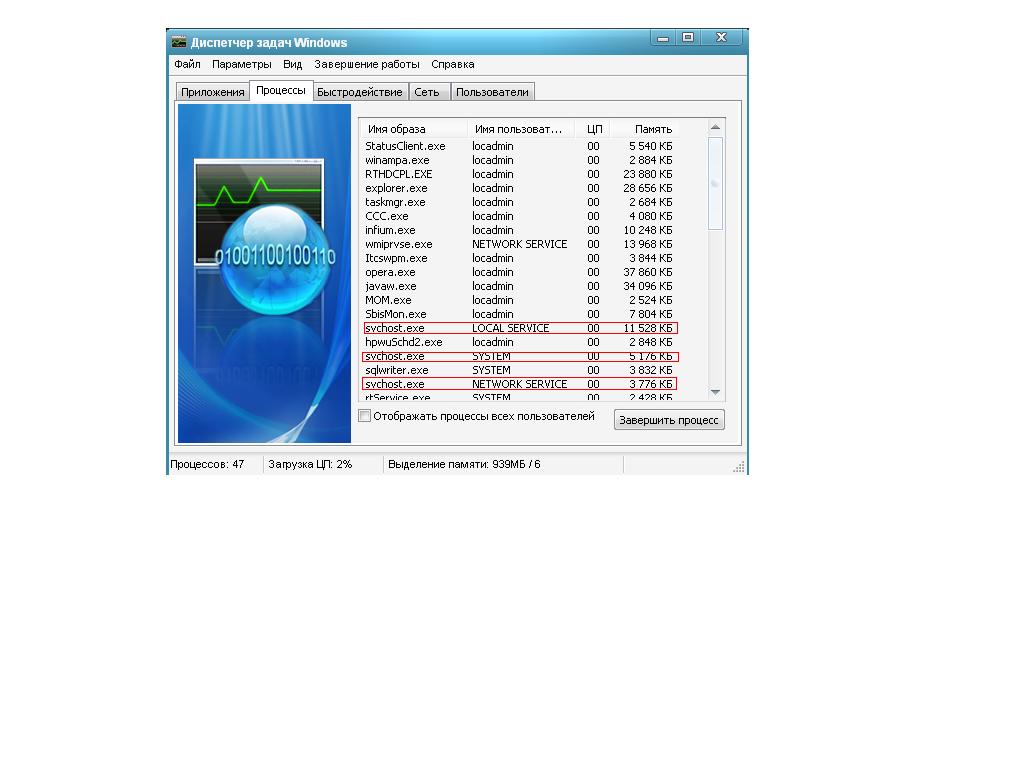This screenshot has width=1024, height=768.
Task: Click the Task Manager side image
Action: pos(264,274)
